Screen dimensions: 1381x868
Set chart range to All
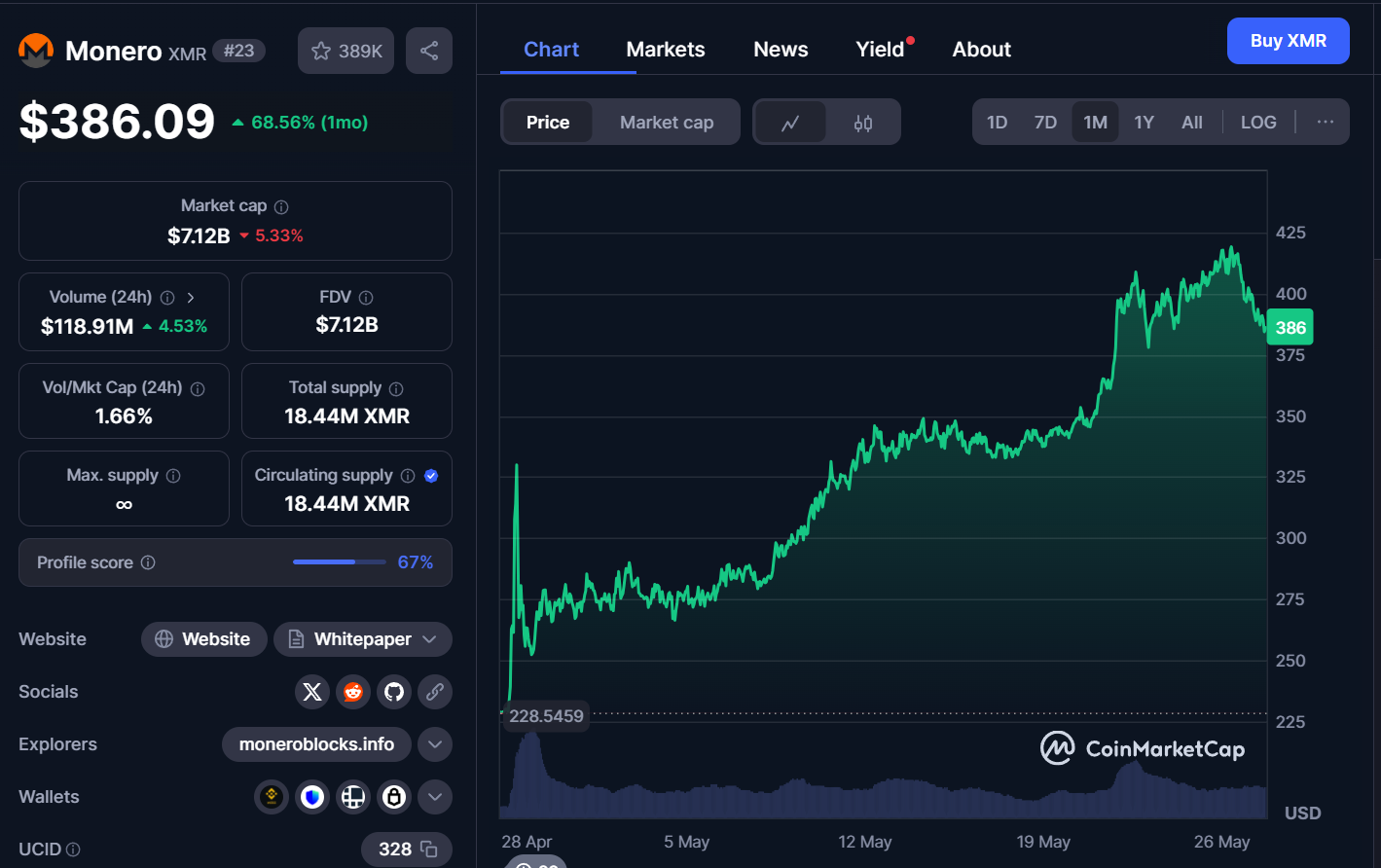point(1192,123)
